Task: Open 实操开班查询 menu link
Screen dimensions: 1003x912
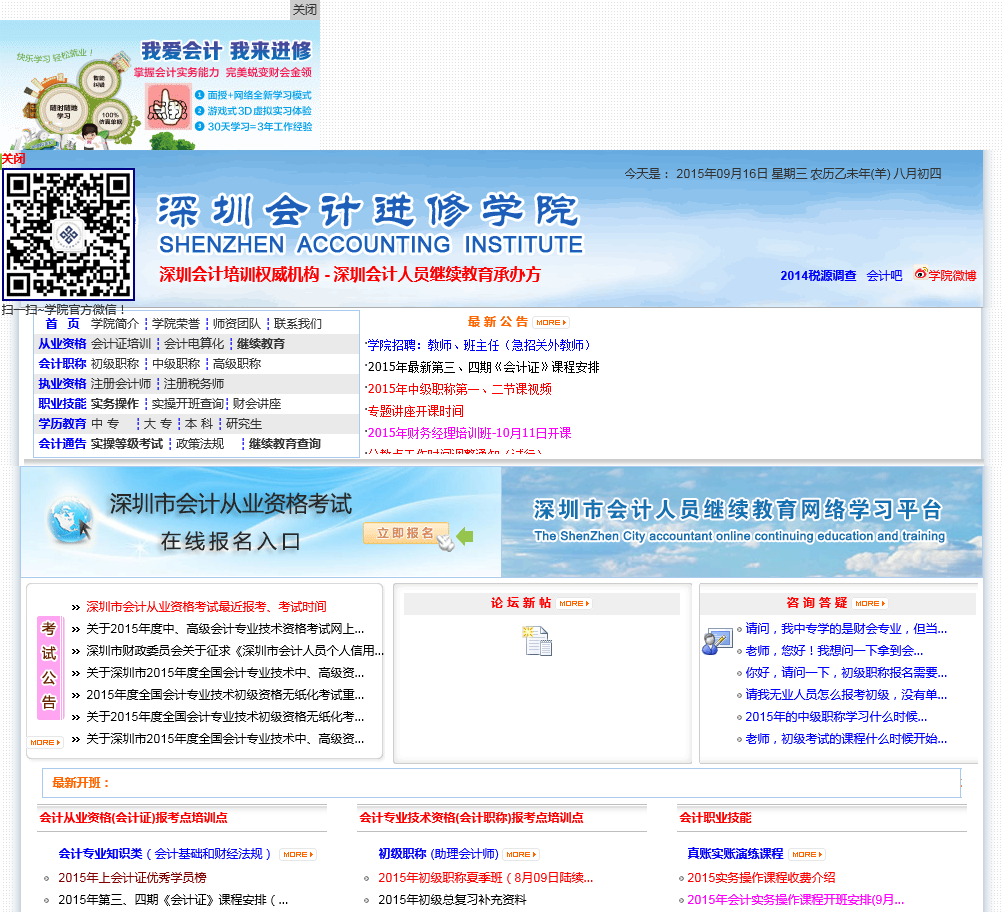Action: point(187,404)
